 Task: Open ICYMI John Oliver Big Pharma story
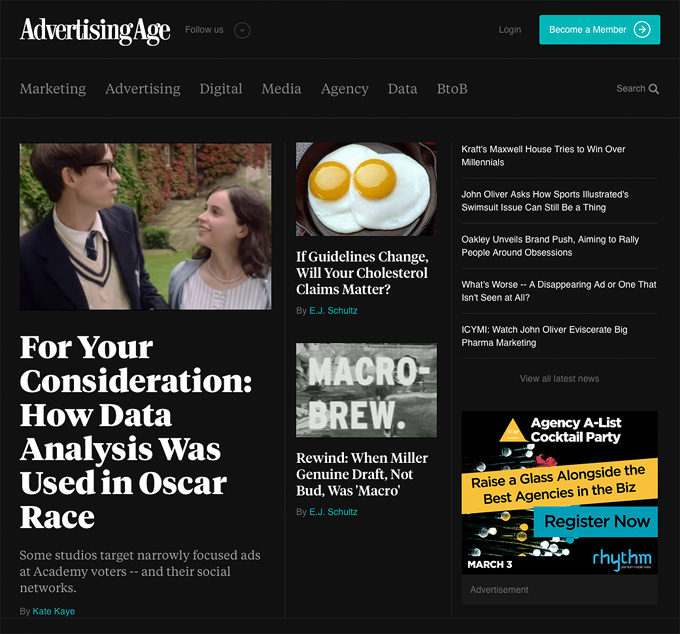coord(544,336)
